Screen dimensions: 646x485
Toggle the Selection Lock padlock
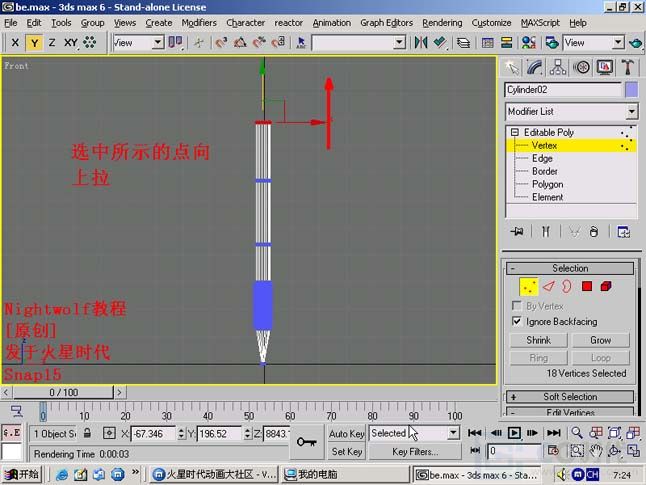[87, 433]
